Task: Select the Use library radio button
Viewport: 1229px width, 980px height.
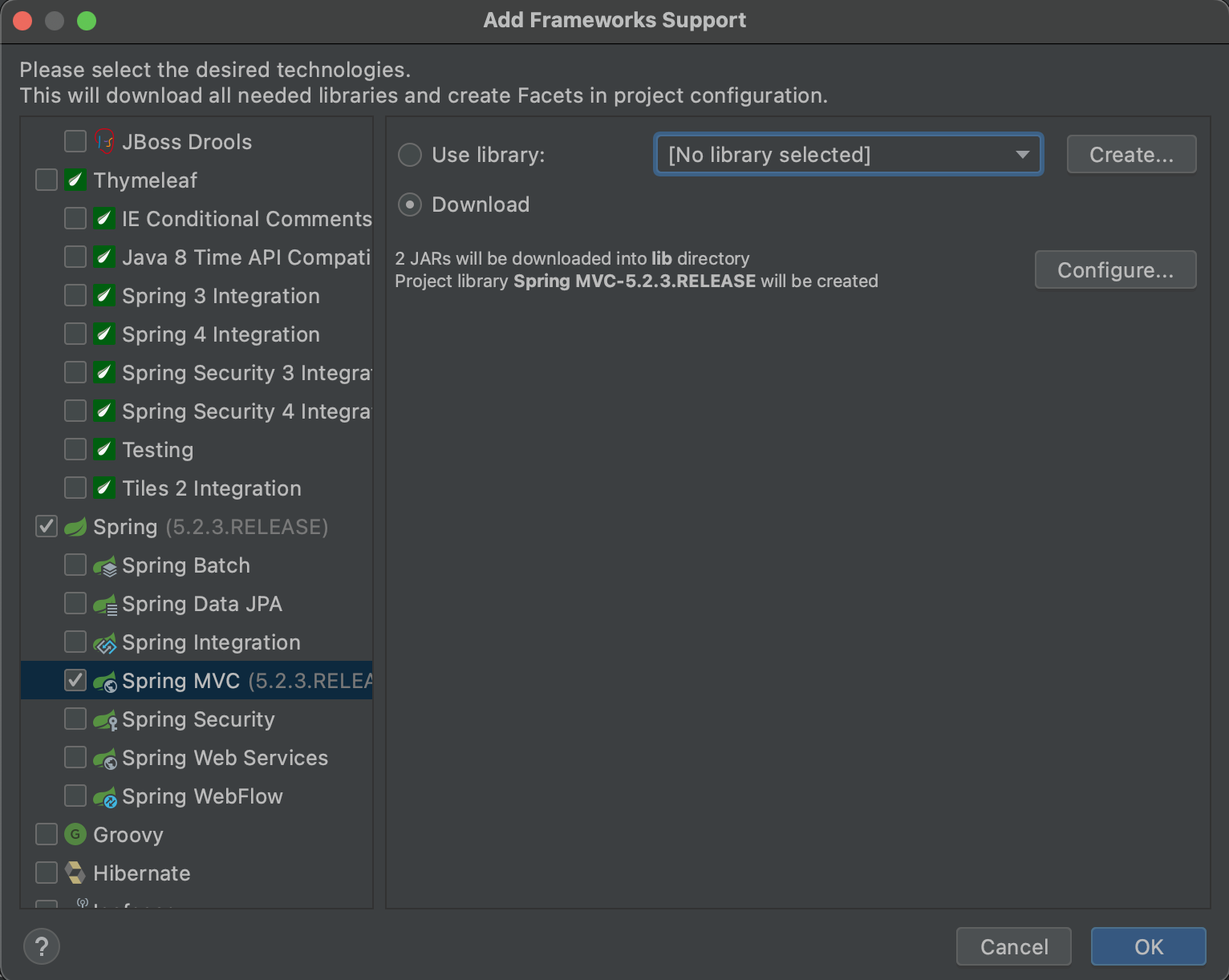Action: pyautogui.click(x=410, y=155)
